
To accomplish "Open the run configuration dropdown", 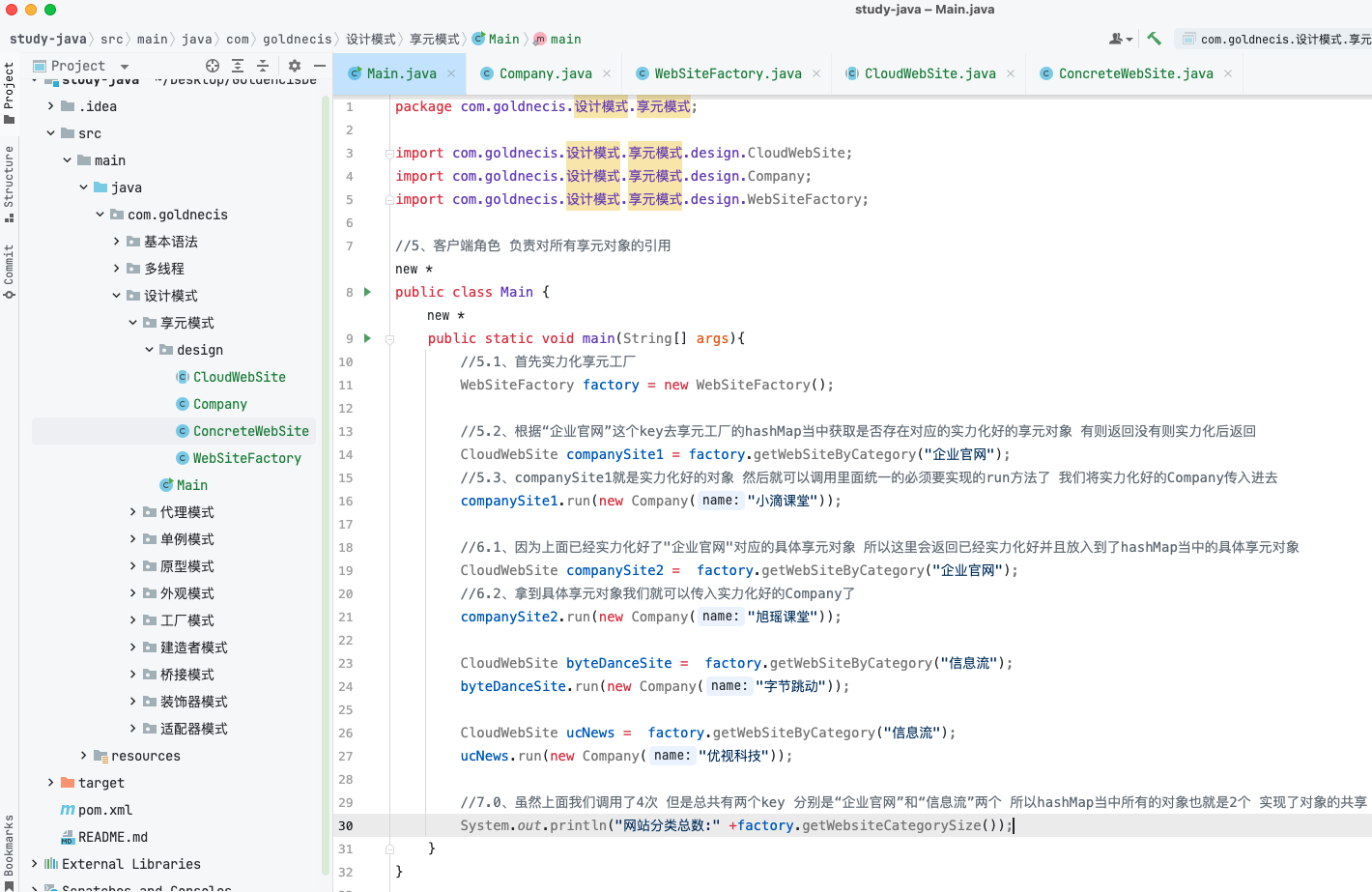I will point(1275,39).
